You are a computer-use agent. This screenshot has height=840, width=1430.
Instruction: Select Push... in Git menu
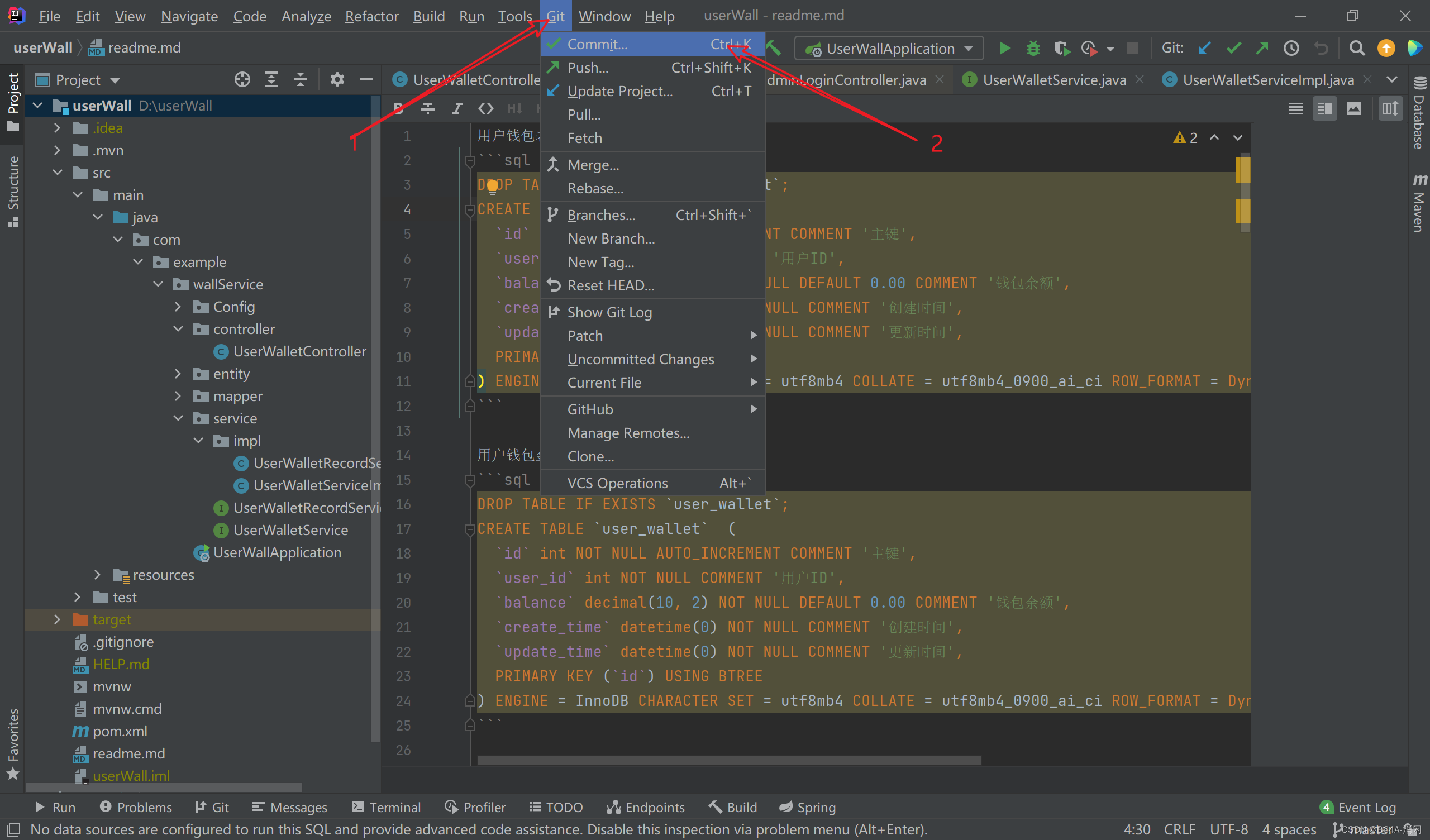pos(652,68)
